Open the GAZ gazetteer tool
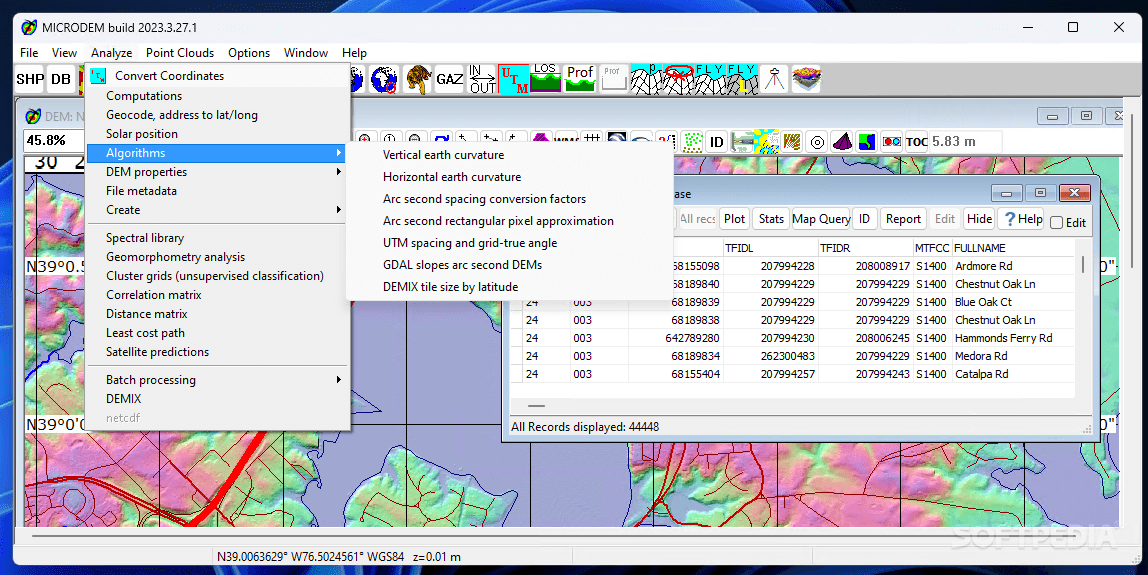Viewport: 1148px width, 575px height. tap(450, 79)
